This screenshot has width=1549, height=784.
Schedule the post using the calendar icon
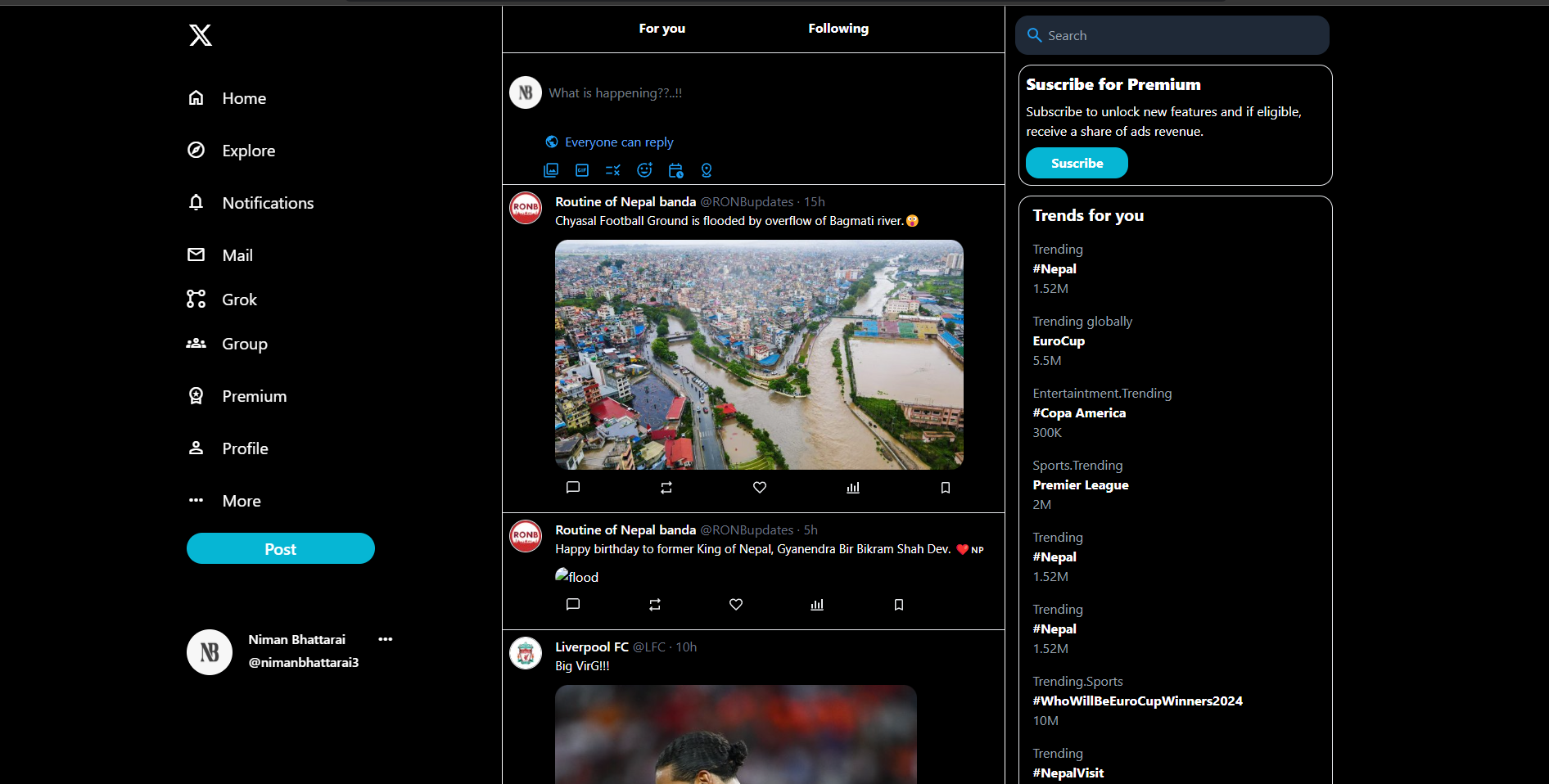point(675,170)
